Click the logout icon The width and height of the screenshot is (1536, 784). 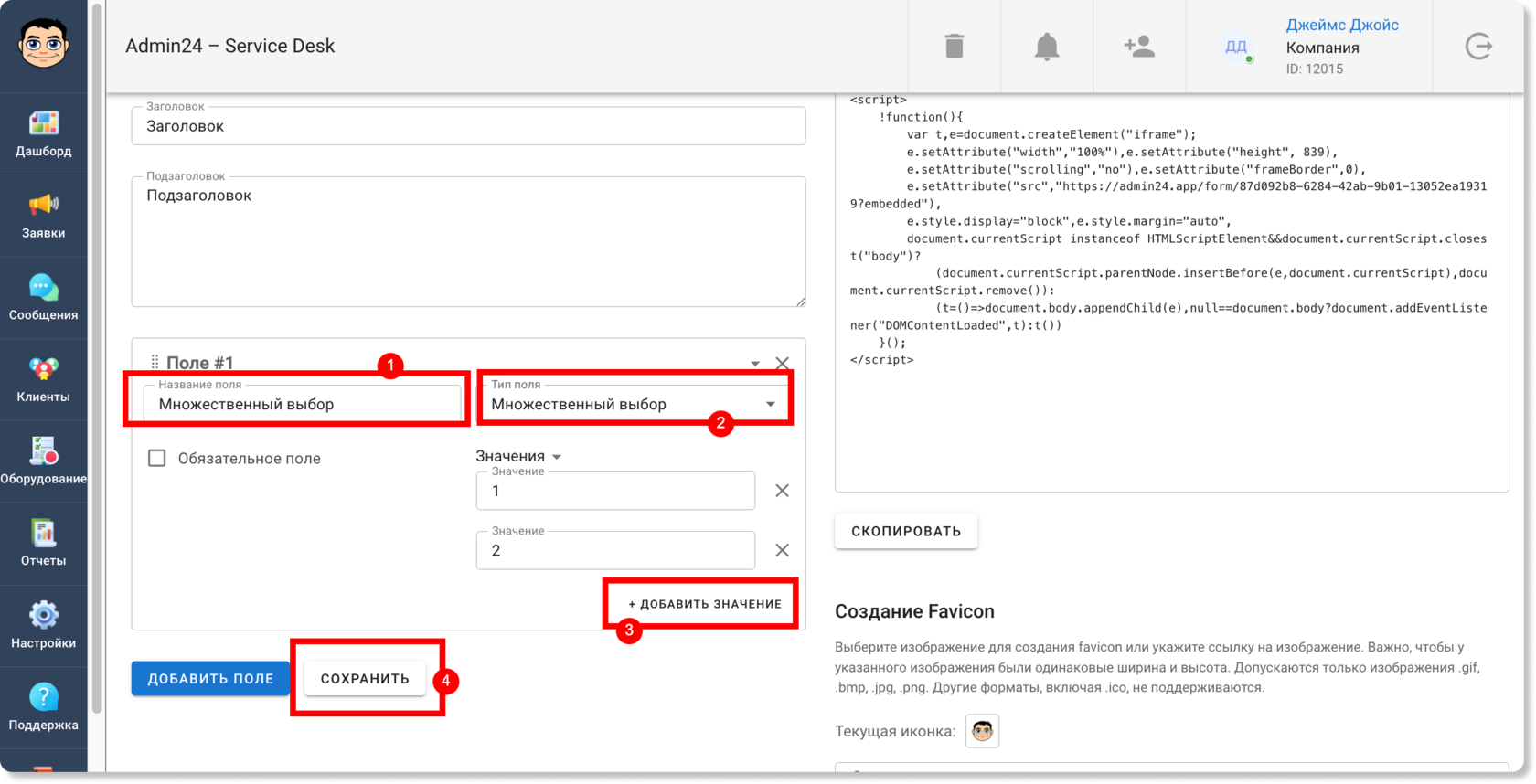point(1478,46)
